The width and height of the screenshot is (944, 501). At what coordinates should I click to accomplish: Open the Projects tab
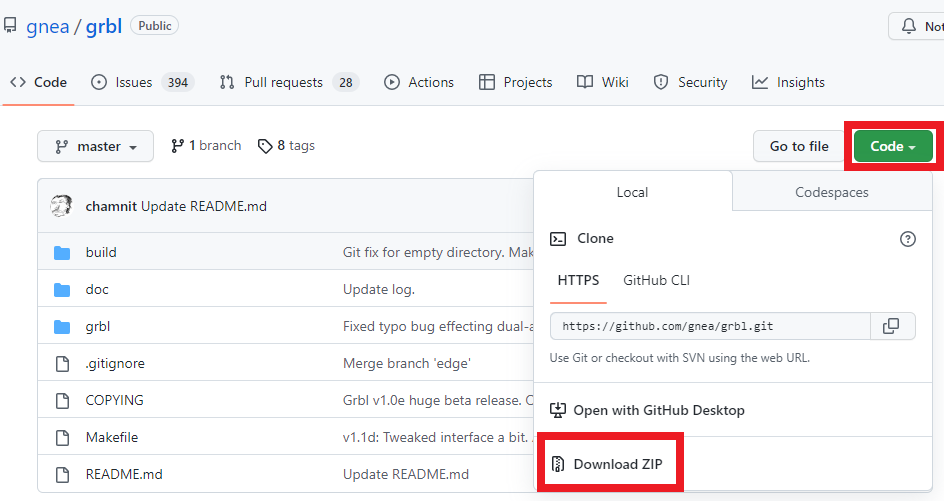[x=515, y=82]
